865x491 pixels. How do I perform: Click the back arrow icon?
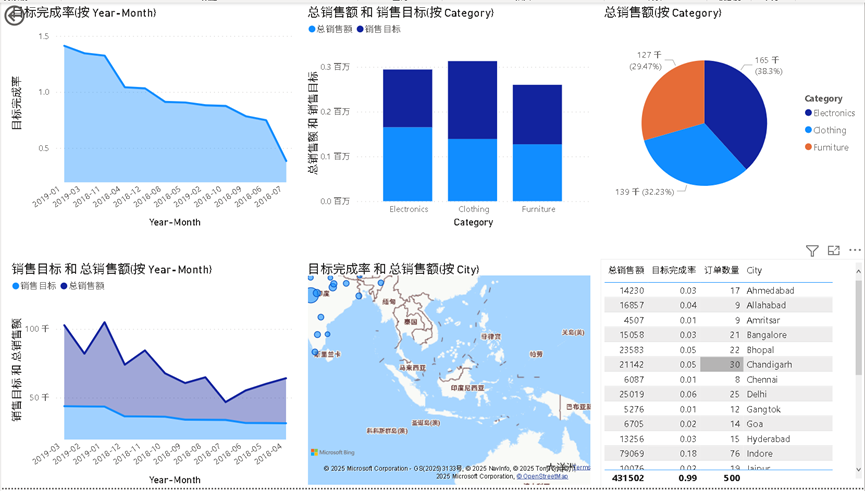click(x=12, y=17)
